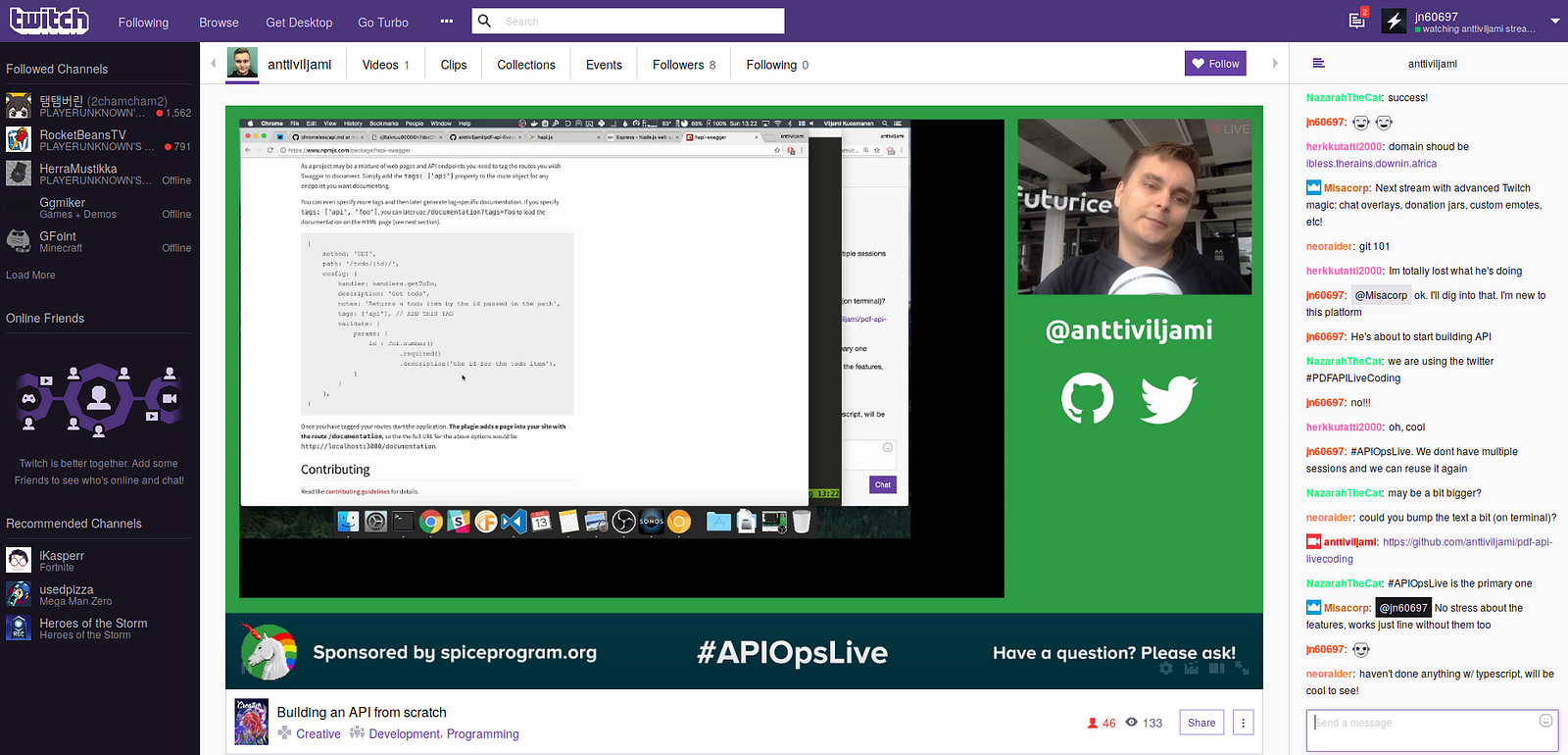This screenshot has width=1568, height=755.
Task: Switch to the Events tab
Action: [604, 65]
